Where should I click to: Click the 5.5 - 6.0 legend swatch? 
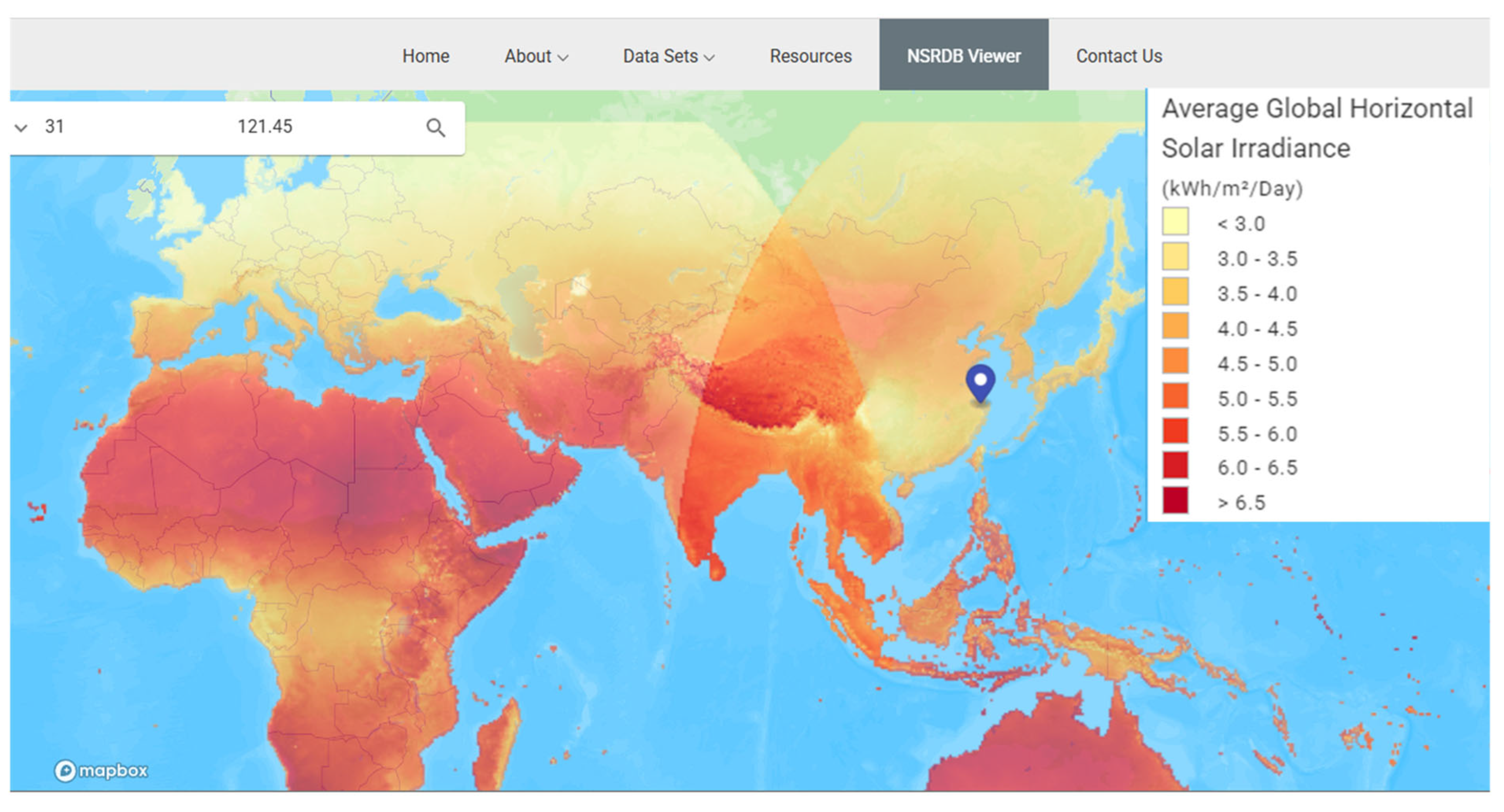pos(1175,431)
